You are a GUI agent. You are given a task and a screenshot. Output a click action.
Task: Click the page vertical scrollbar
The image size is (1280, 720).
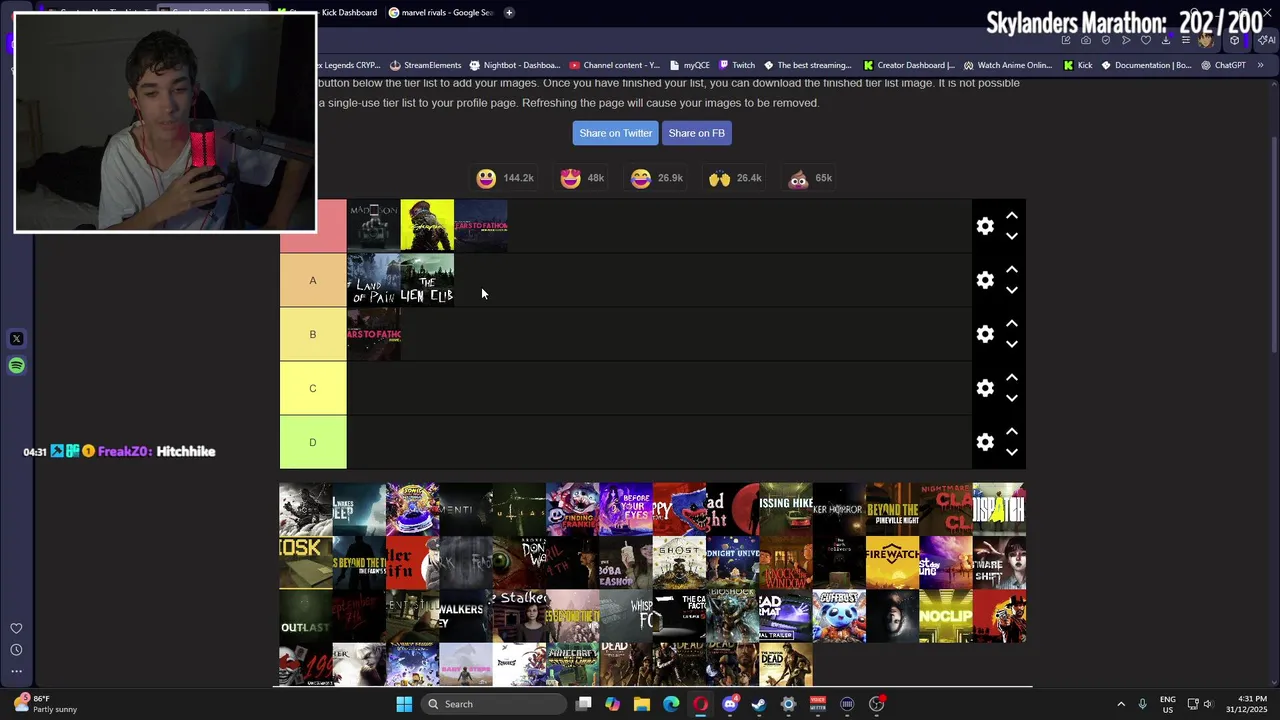point(1273,245)
